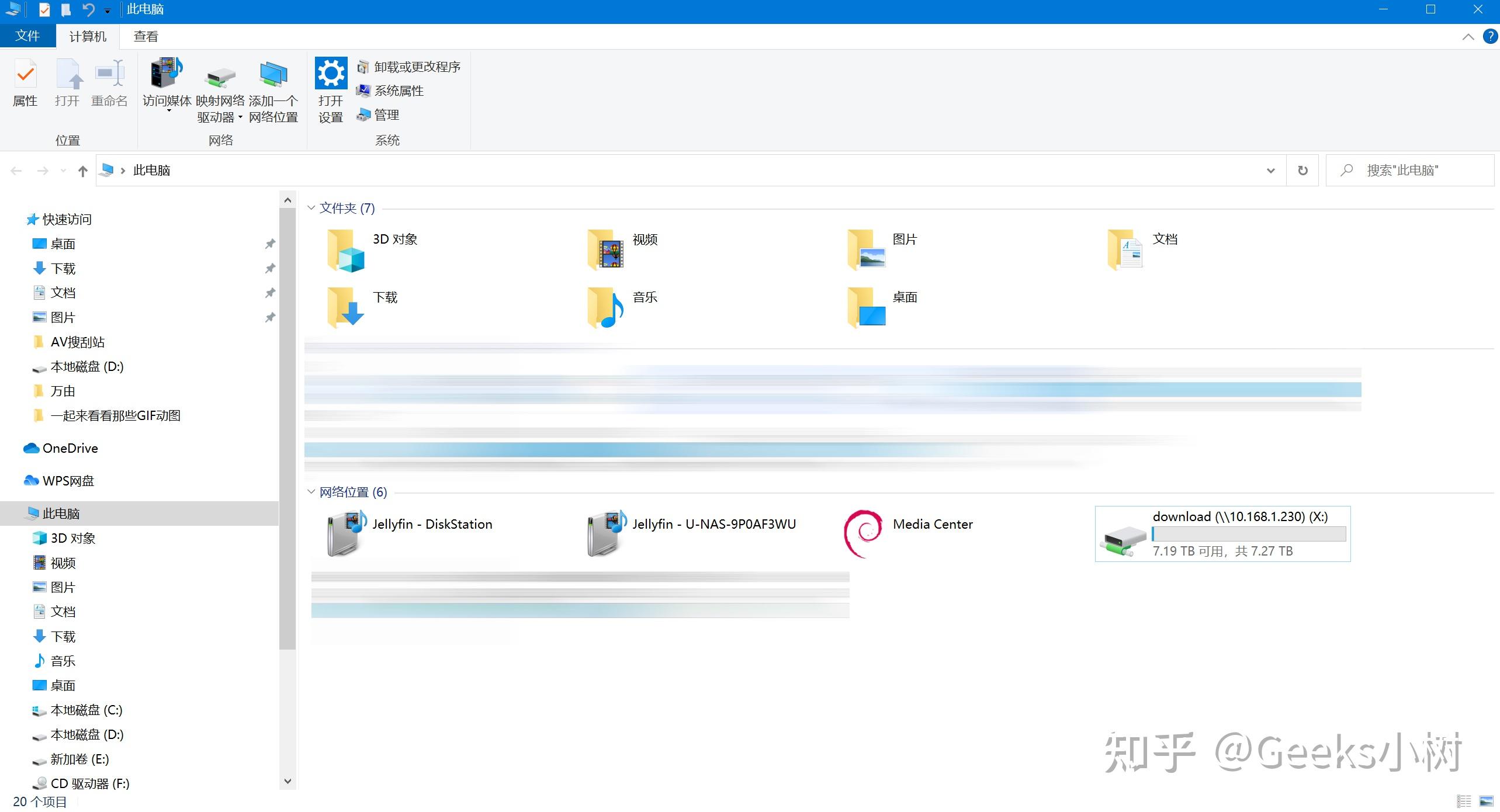The height and width of the screenshot is (812, 1500).
Task: Expand the address bar history dropdown
Action: [1270, 171]
